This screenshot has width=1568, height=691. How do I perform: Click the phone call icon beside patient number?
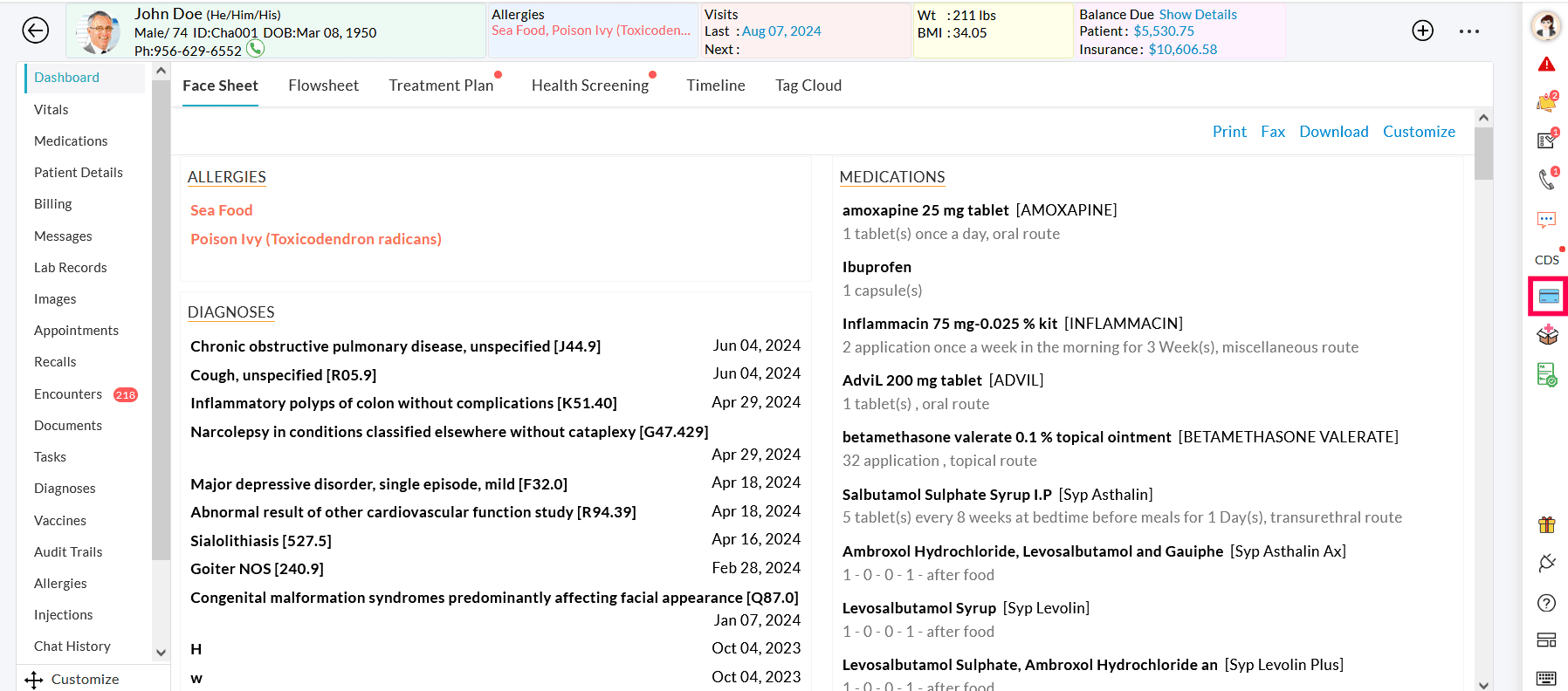tap(255, 49)
